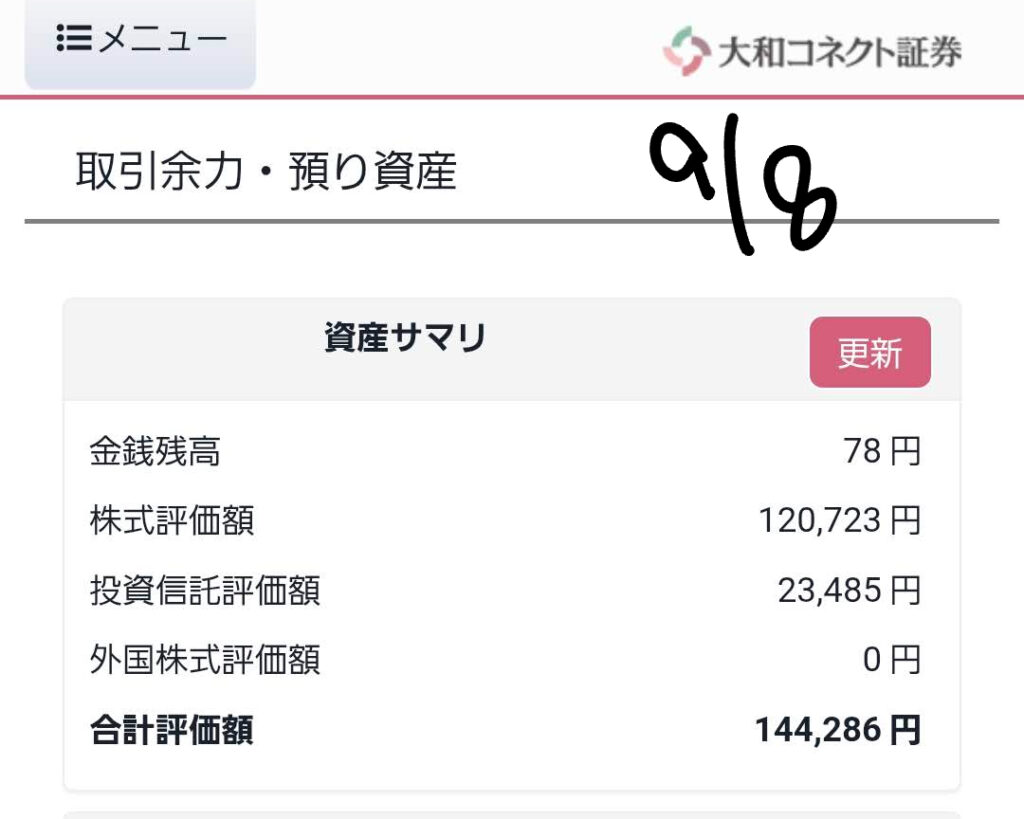Click the 0 円 foreign stock value

(x=892, y=660)
